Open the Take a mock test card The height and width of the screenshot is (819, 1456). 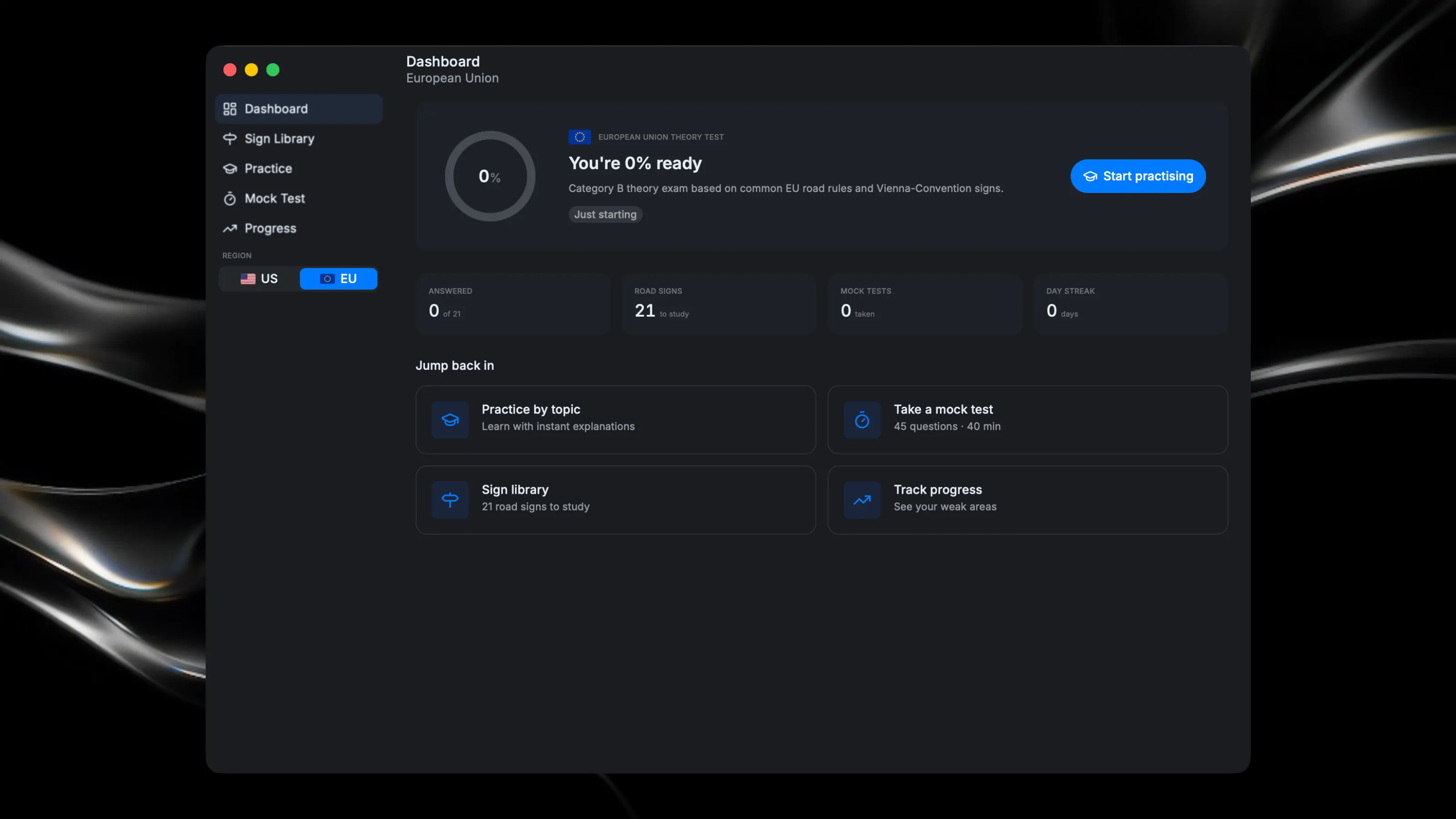[1027, 420]
